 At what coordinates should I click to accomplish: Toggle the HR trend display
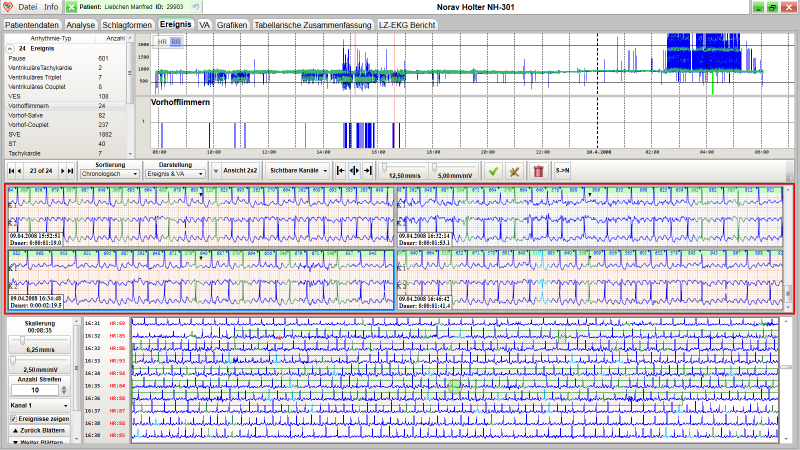pyautogui.click(x=162, y=42)
